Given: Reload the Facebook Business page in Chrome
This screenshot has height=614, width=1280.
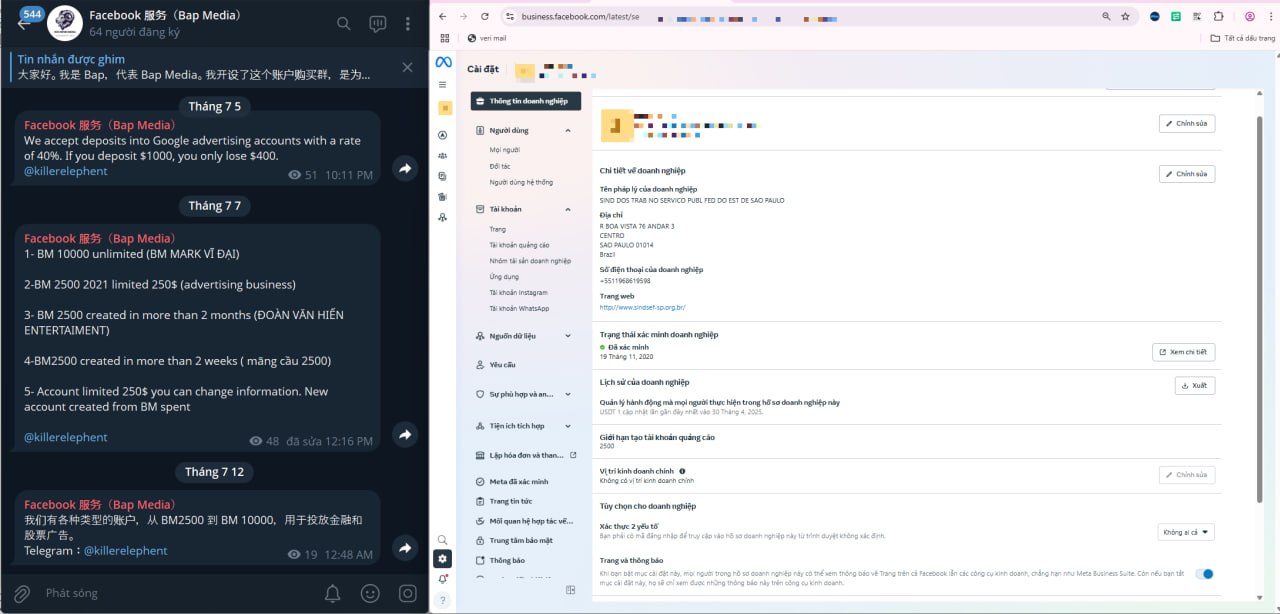Looking at the screenshot, I should point(485,17).
